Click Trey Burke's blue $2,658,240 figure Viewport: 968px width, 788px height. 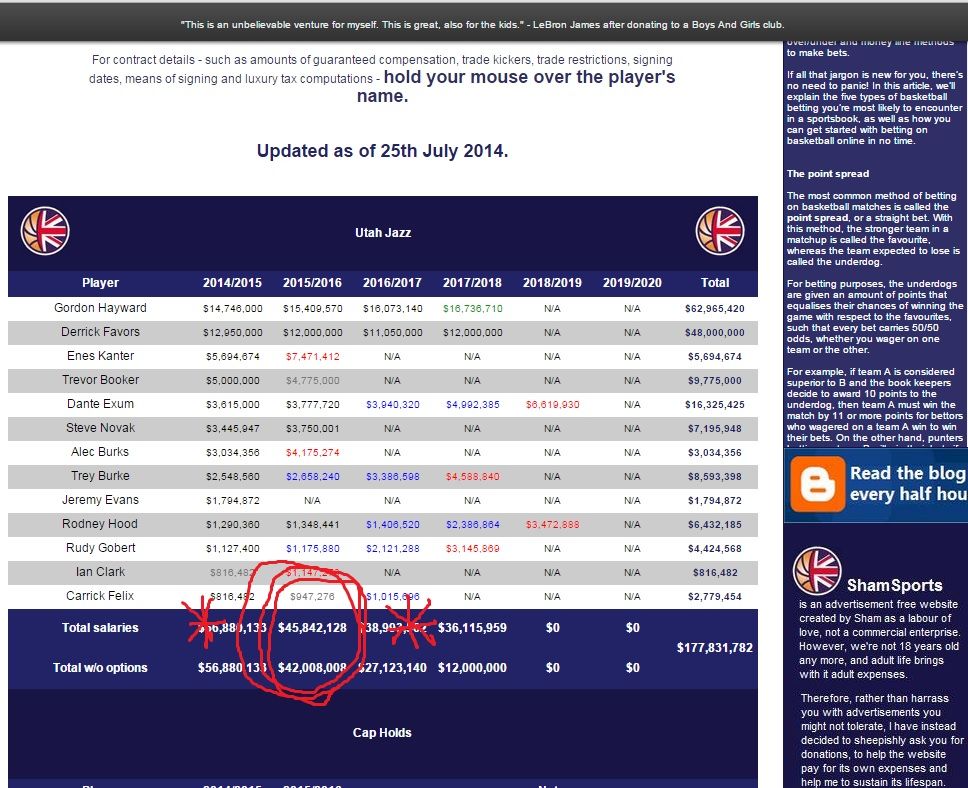(x=312, y=477)
